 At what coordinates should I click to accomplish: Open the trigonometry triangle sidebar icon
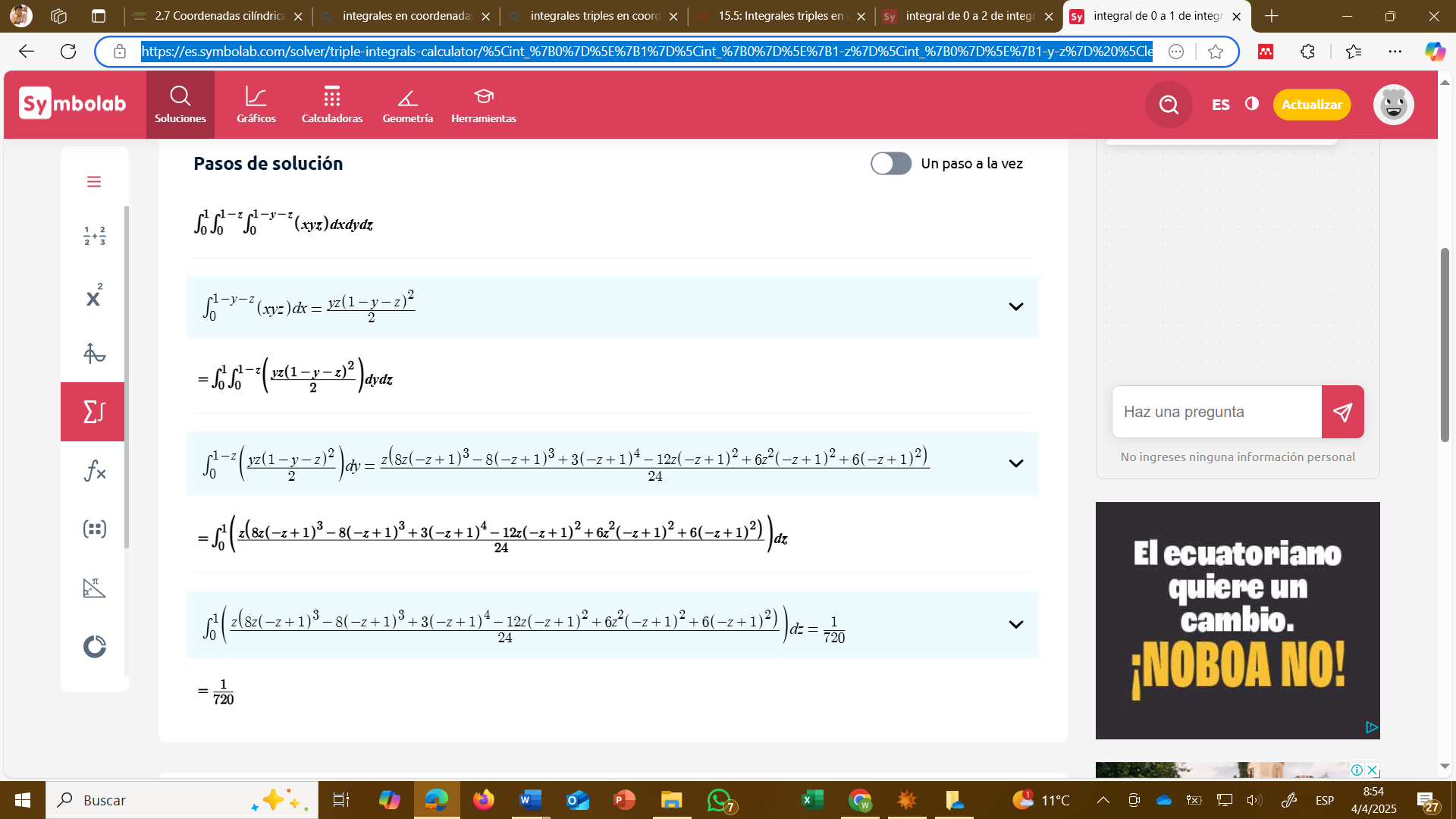click(x=94, y=588)
